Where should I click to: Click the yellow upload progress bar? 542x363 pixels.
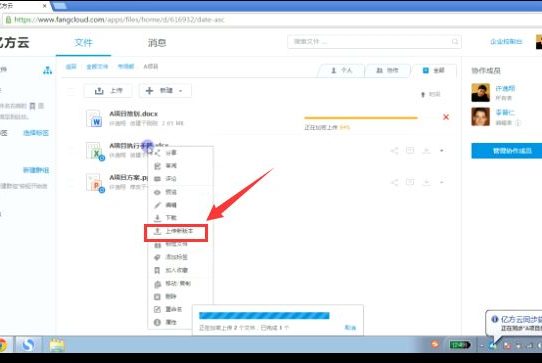[x=361, y=118]
